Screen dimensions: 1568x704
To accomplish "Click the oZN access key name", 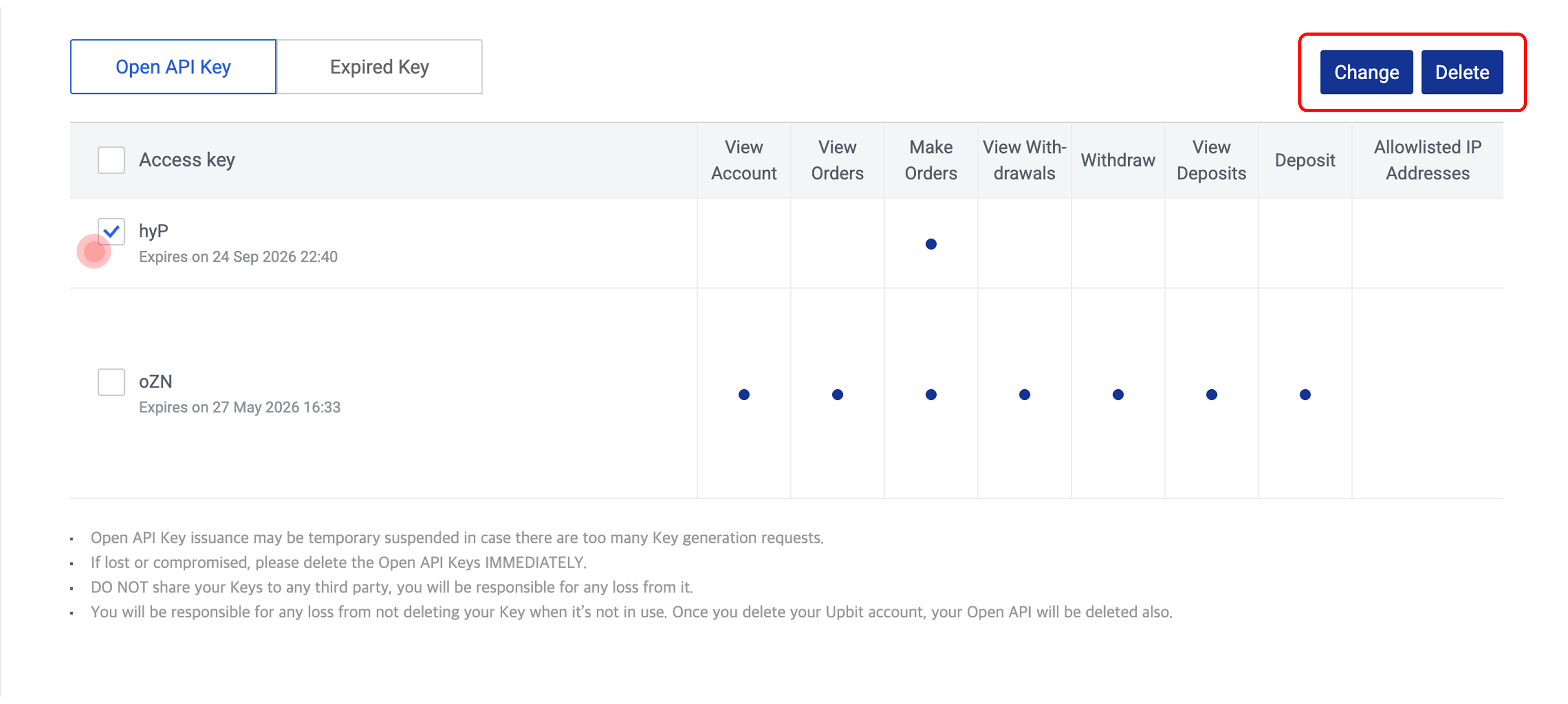I will point(155,381).
